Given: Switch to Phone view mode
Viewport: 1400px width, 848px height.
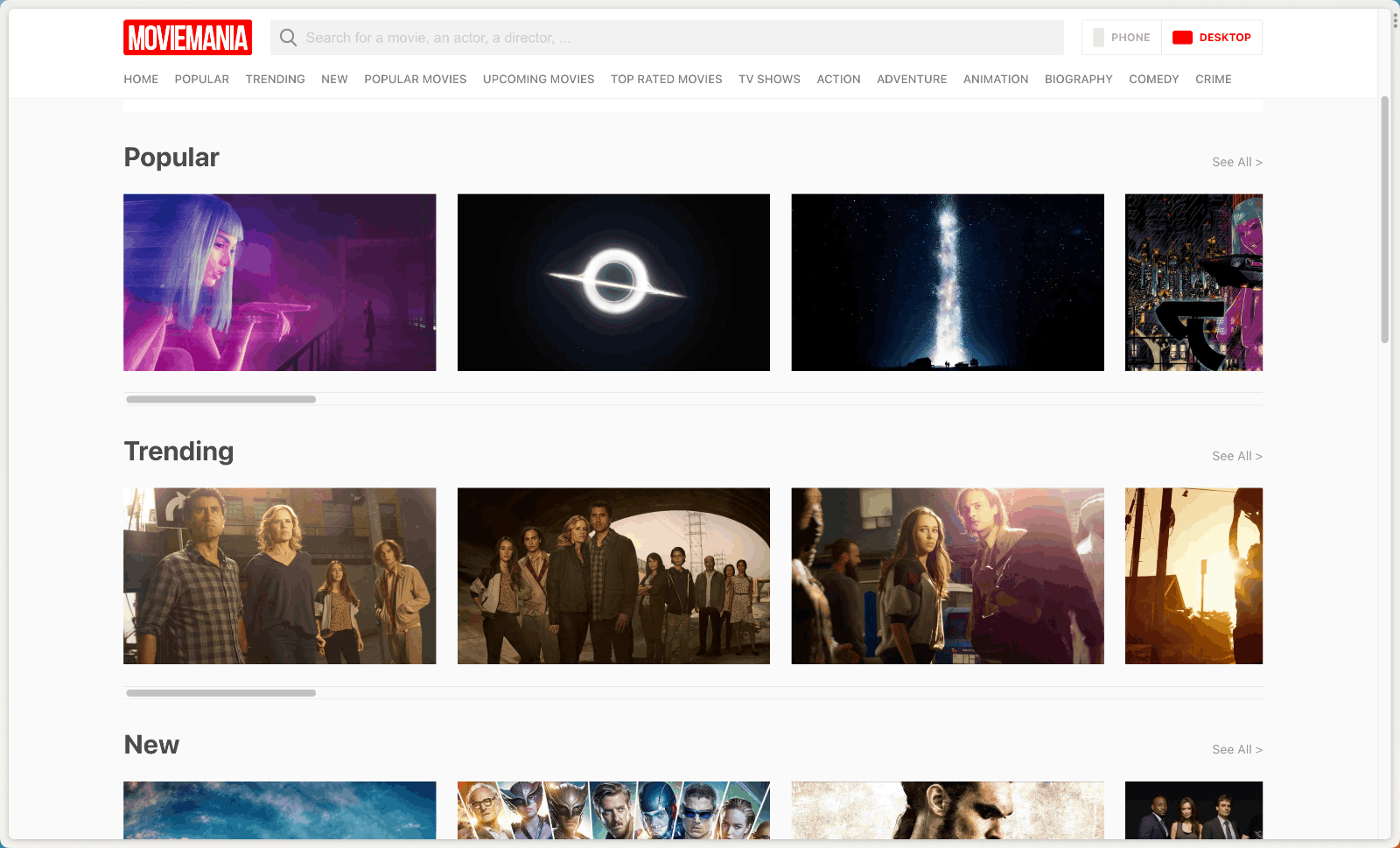Looking at the screenshot, I should (x=1122, y=38).
